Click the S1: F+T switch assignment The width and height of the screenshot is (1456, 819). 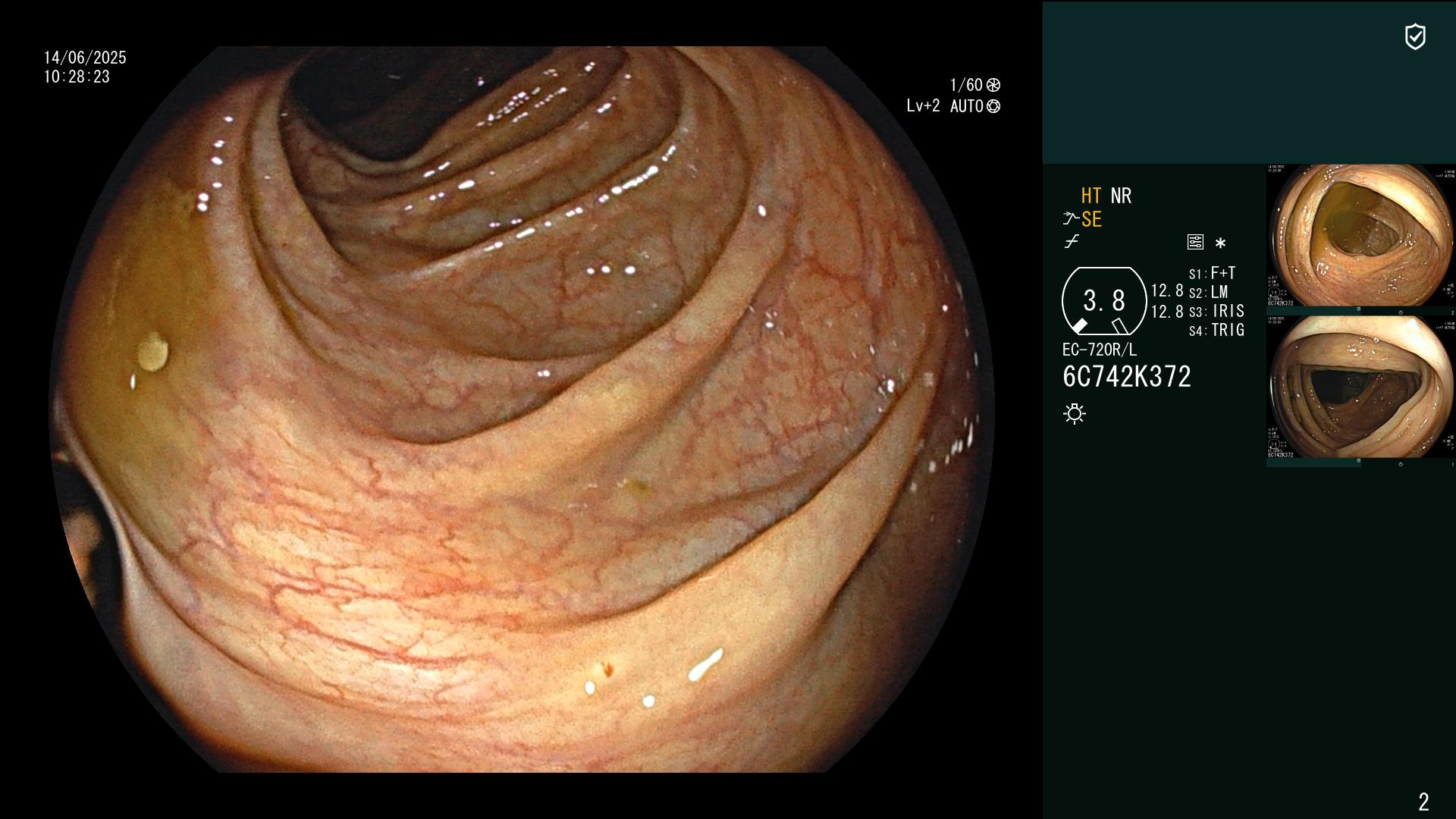point(1213,273)
